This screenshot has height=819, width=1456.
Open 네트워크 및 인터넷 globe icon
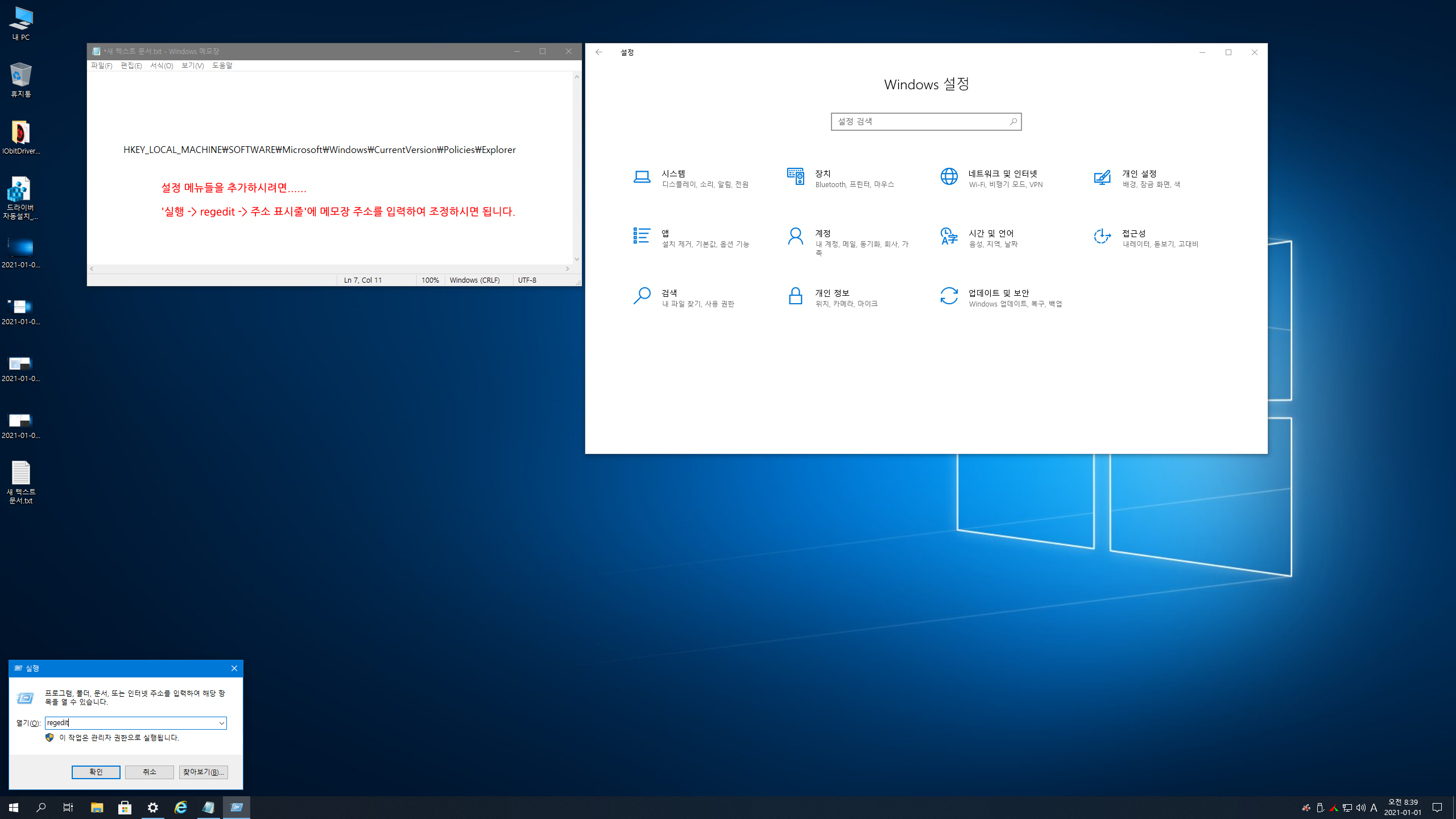[949, 177]
